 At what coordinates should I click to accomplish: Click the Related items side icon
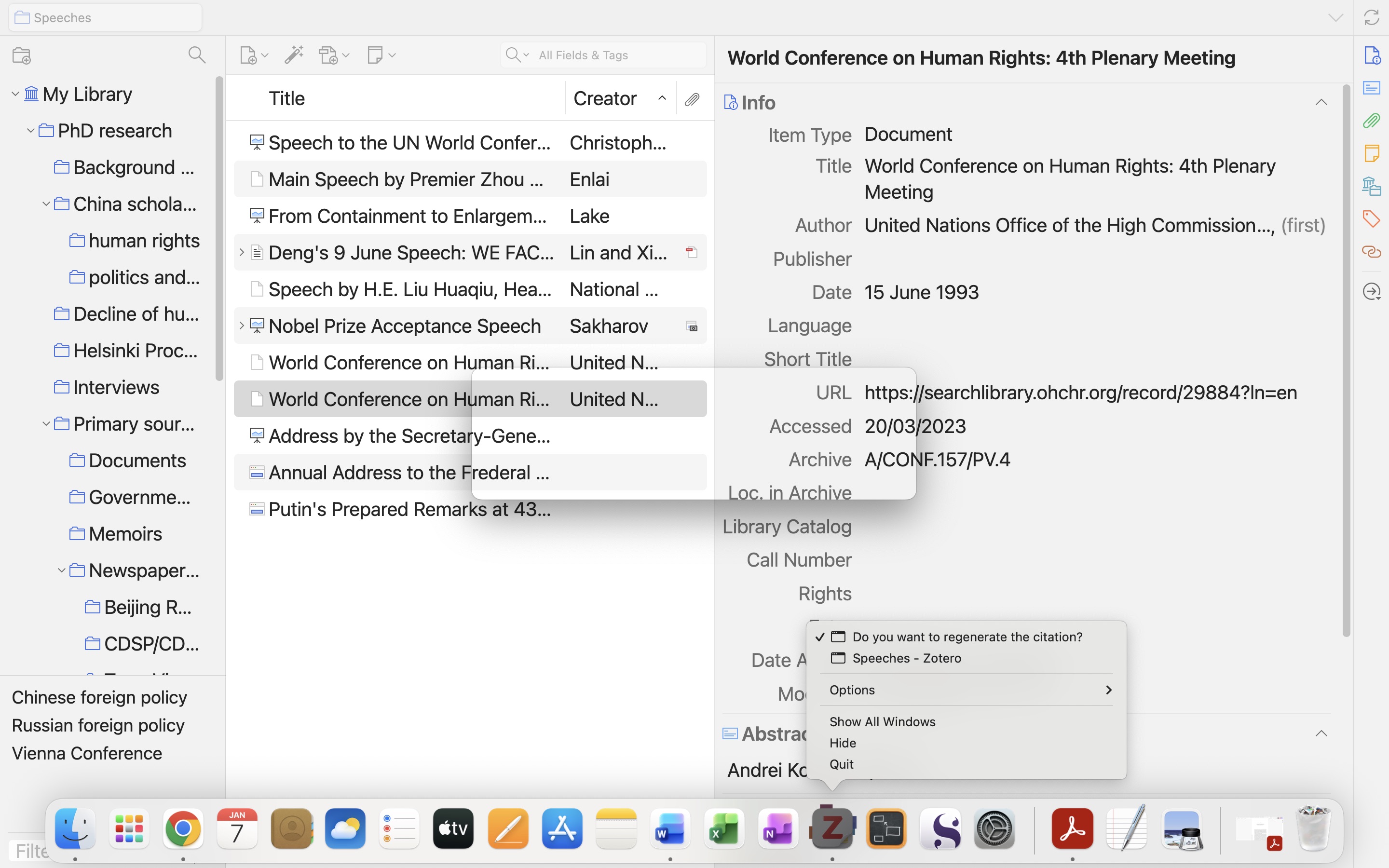tap(1371, 252)
